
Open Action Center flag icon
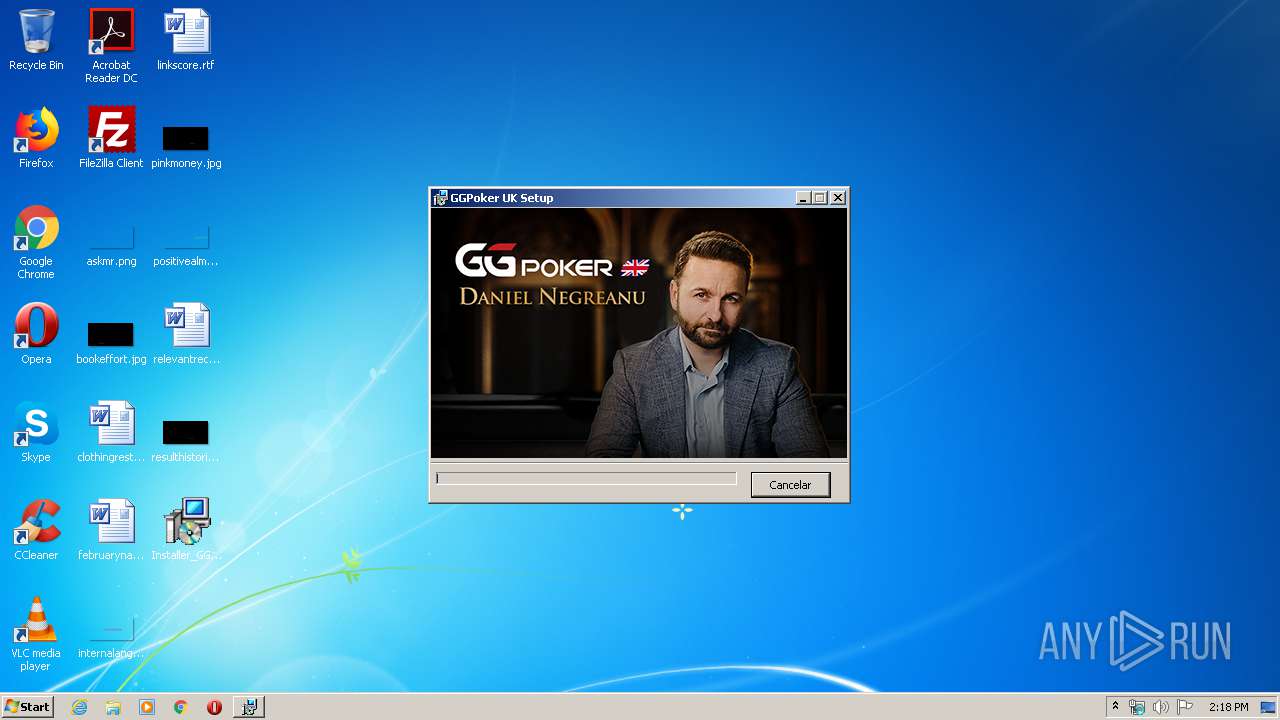tap(1185, 707)
